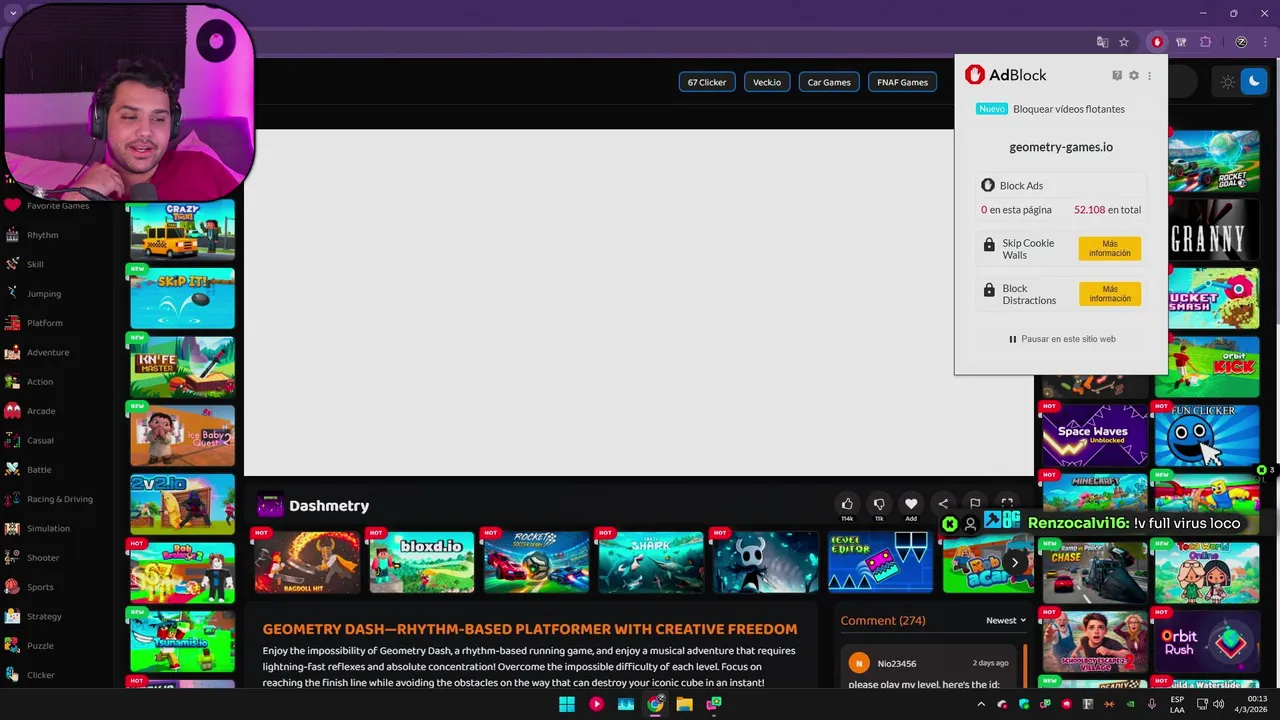Open AdBlock three-dot more menu
The image size is (1280, 720).
1149,75
